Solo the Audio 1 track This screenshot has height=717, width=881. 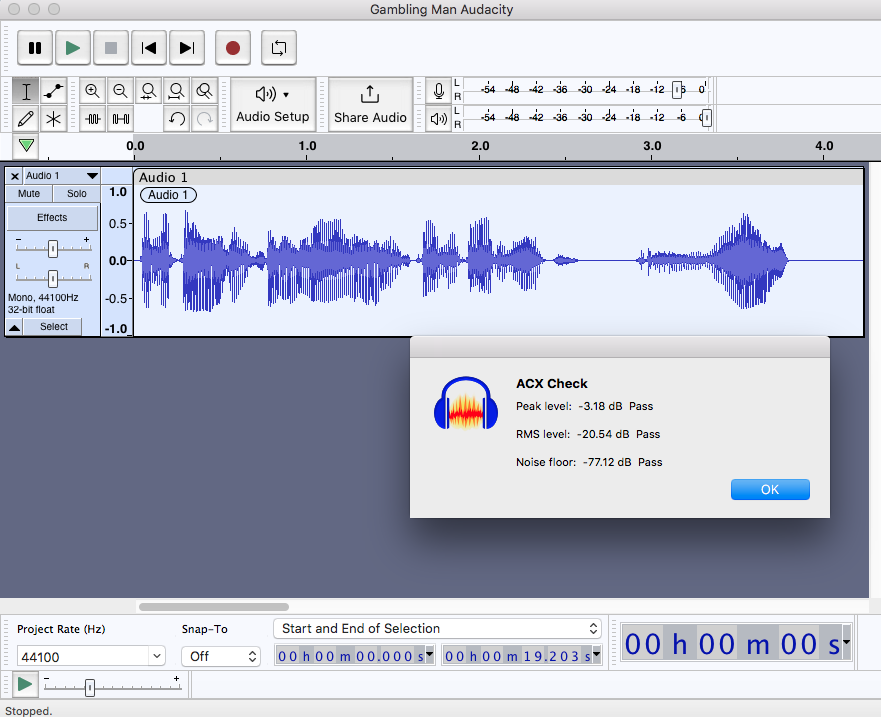[76, 194]
